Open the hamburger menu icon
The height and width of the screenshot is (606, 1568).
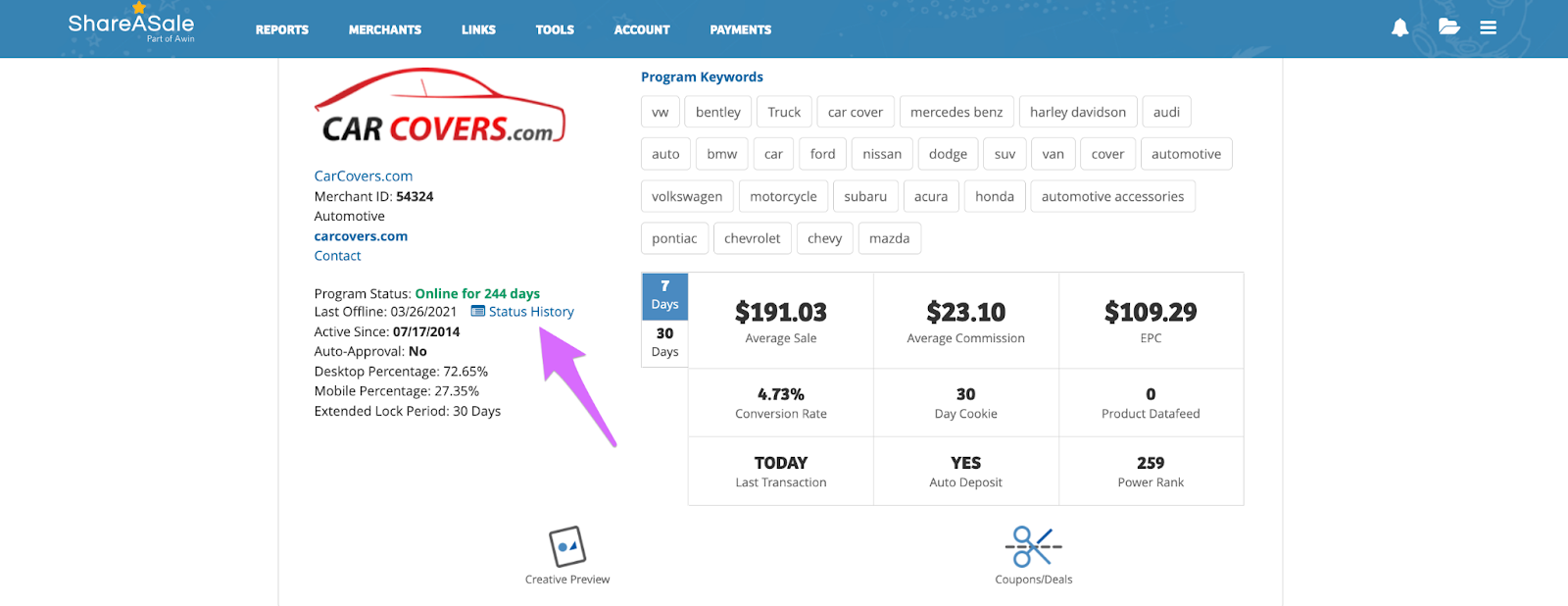[x=1488, y=27]
